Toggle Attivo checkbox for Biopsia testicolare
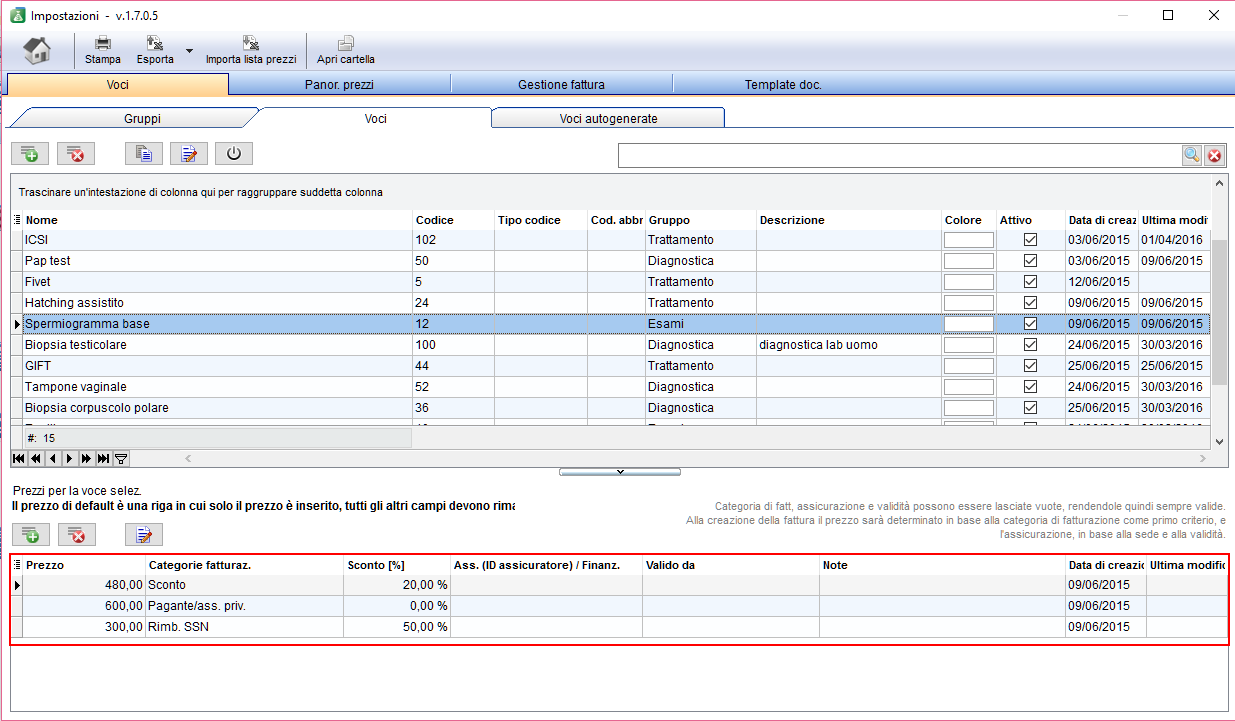Image resolution: width=1235 pixels, height=721 pixels. point(1030,345)
